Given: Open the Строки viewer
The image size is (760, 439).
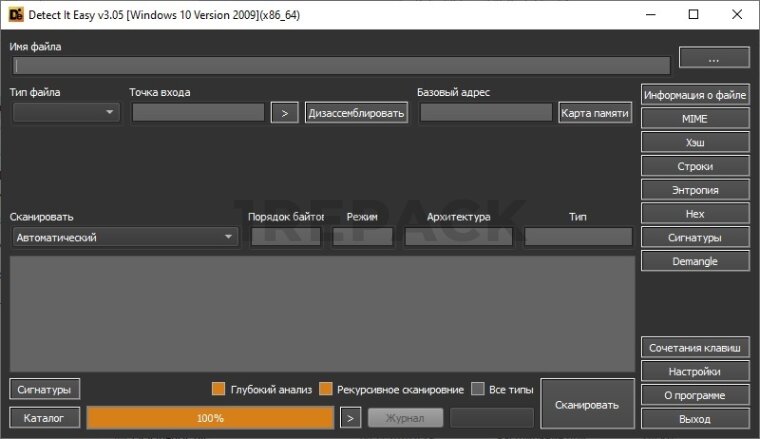Looking at the screenshot, I should click(694, 166).
